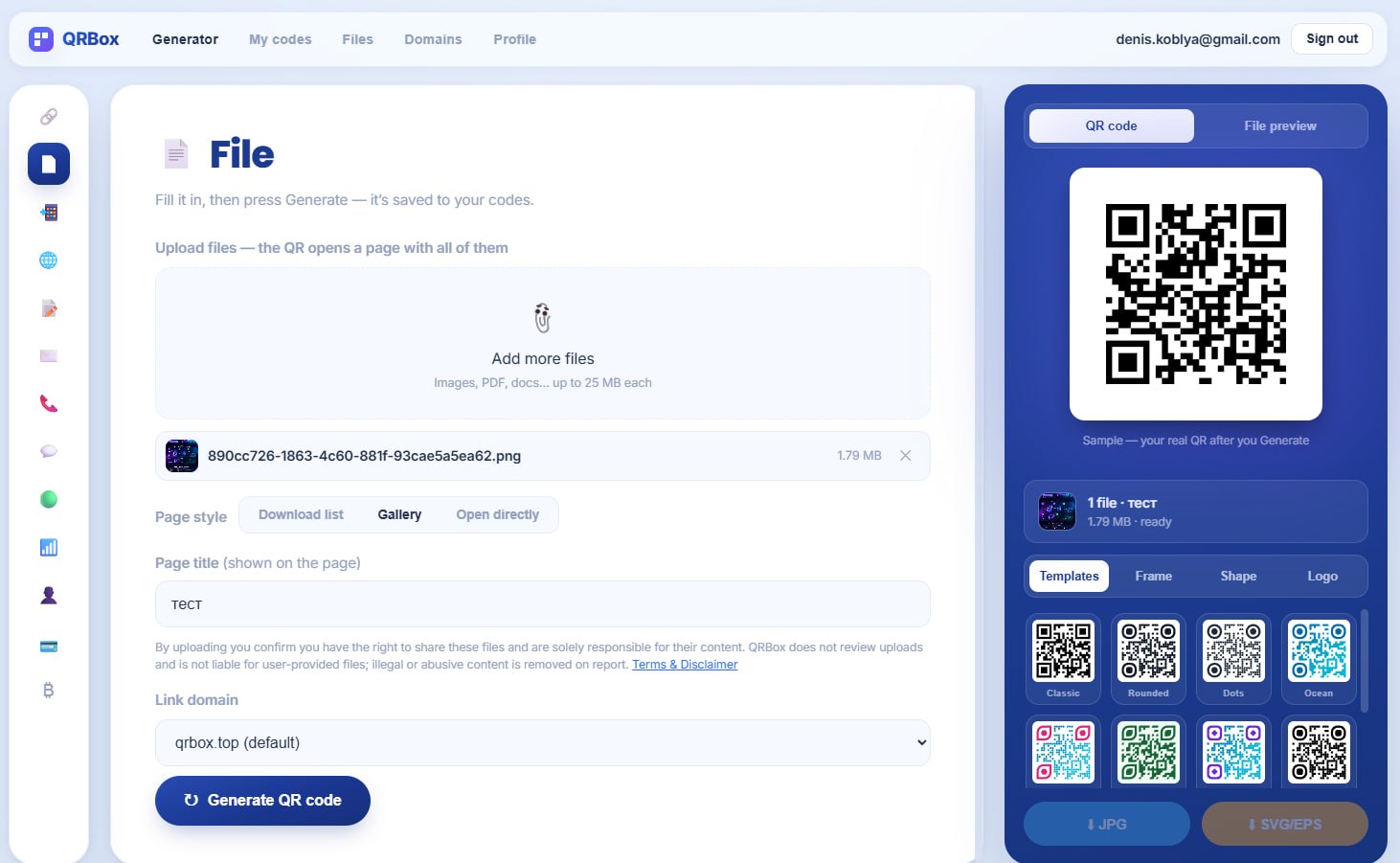Remove the uploaded png file

pos(905,456)
